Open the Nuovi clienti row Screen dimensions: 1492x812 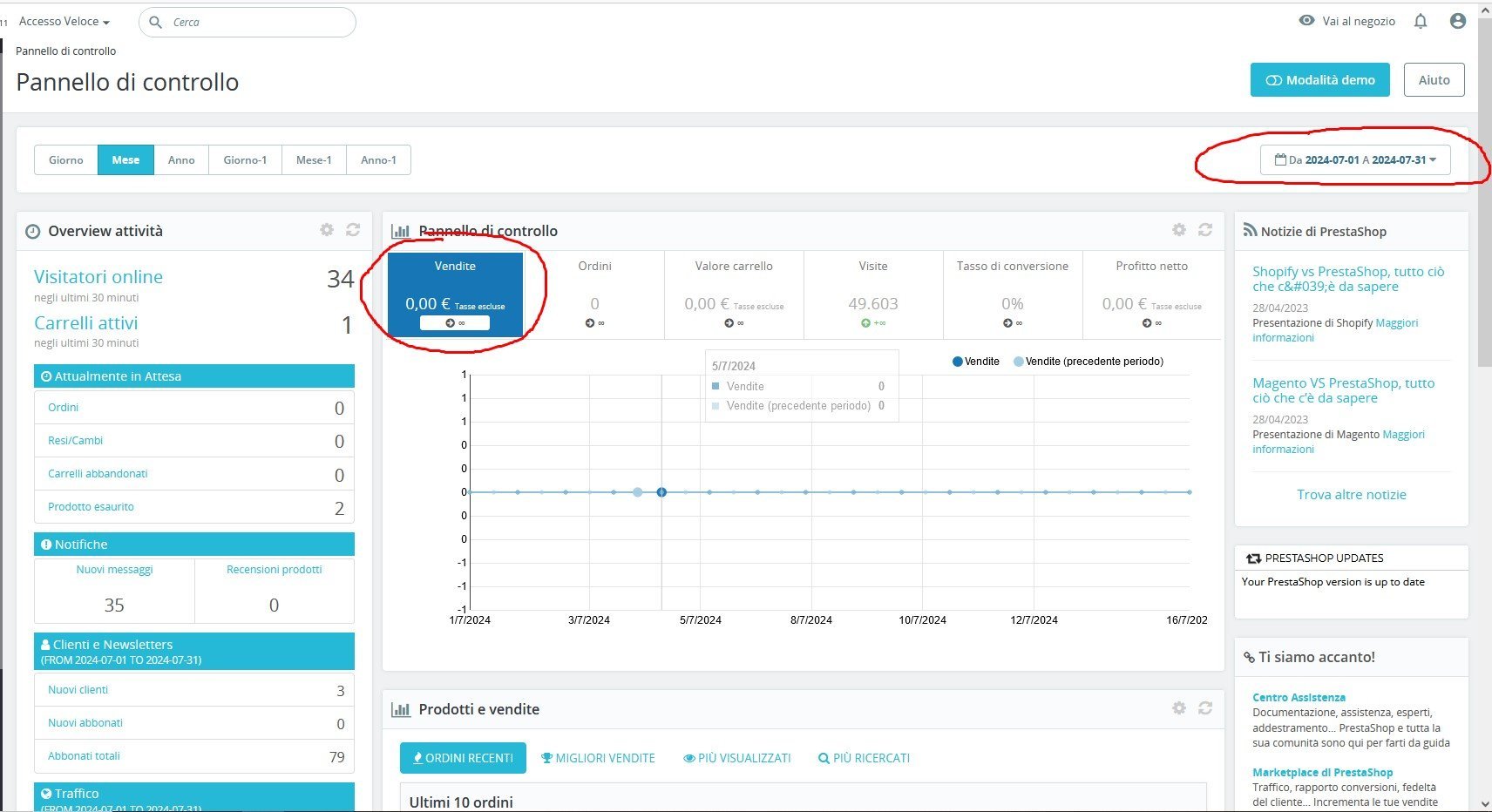[194, 690]
